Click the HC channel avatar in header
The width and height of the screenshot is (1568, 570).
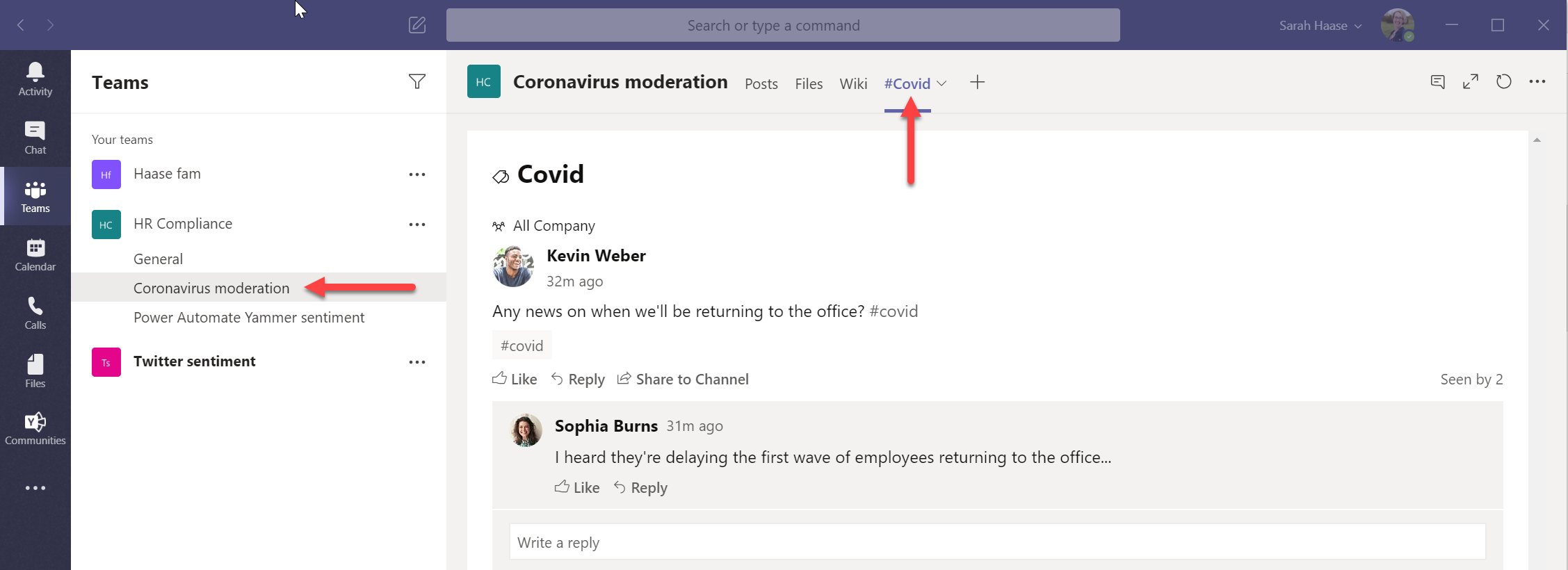[x=484, y=81]
